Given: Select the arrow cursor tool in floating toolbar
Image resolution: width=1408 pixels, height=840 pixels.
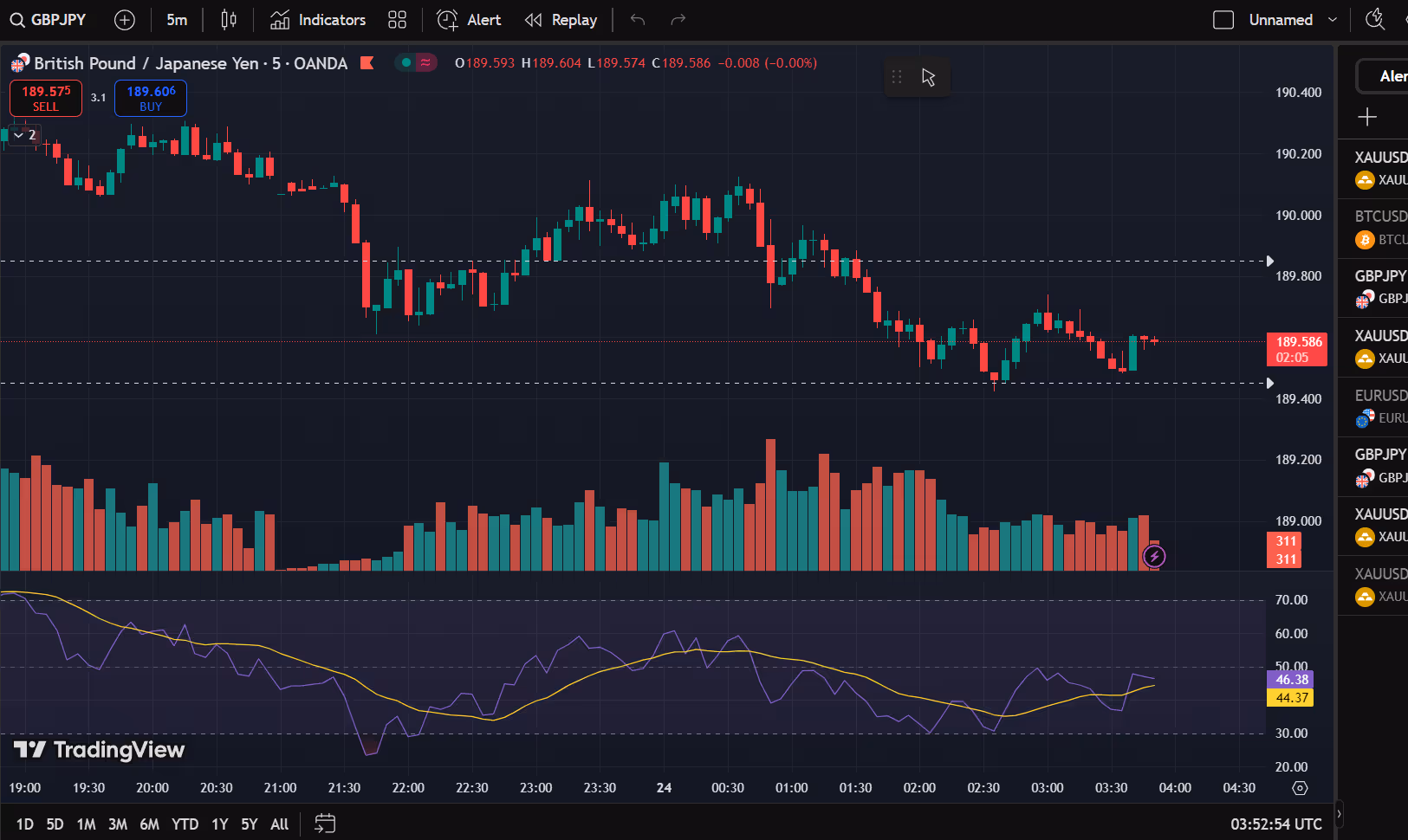Looking at the screenshot, I should point(928,77).
